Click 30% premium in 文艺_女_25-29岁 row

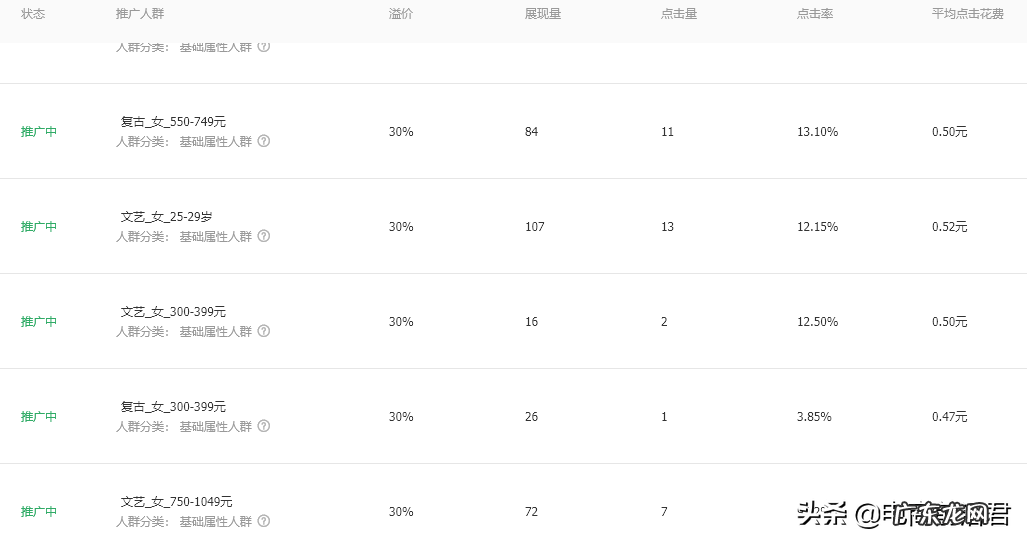point(401,227)
